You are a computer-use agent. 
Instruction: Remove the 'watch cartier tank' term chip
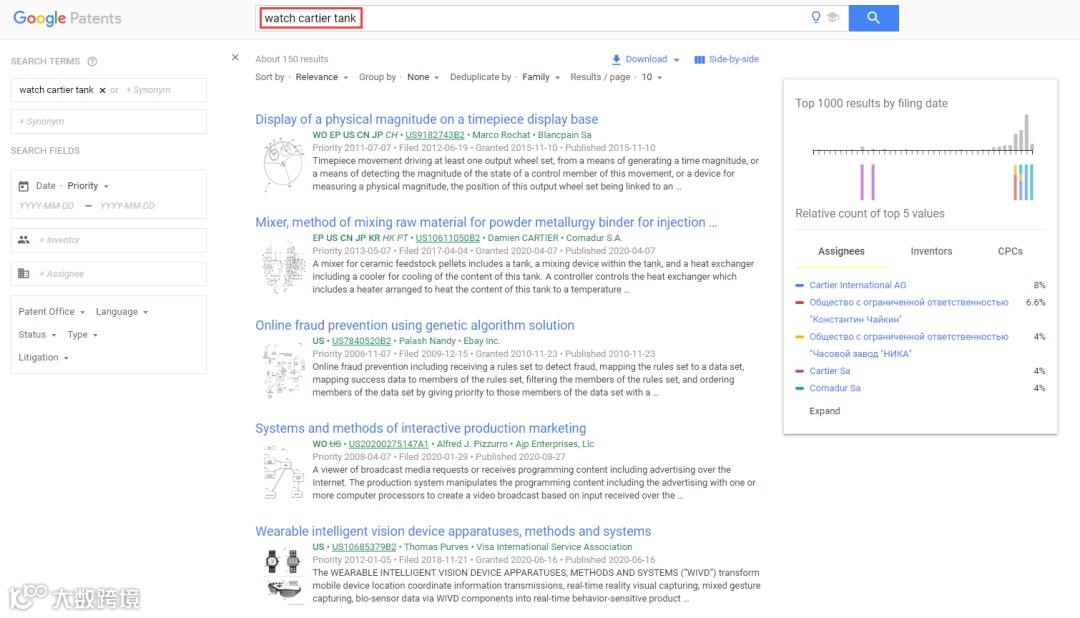tap(103, 90)
